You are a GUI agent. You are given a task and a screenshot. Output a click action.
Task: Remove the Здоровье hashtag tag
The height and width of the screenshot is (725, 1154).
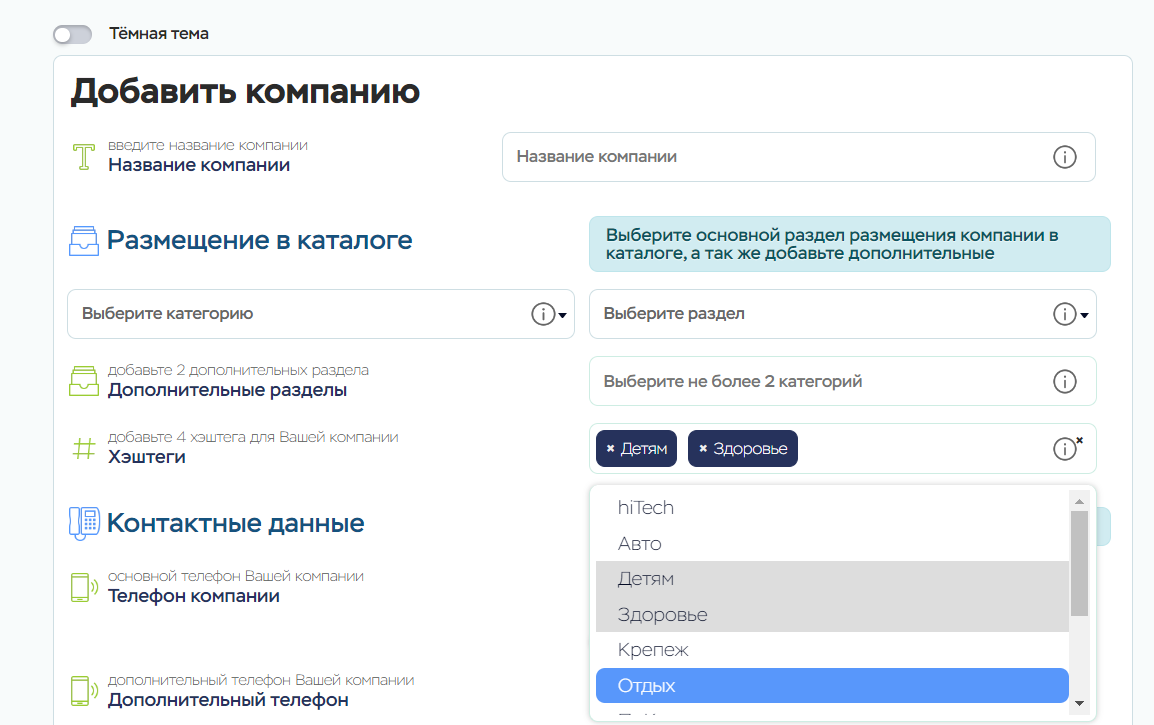coord(703,449)
